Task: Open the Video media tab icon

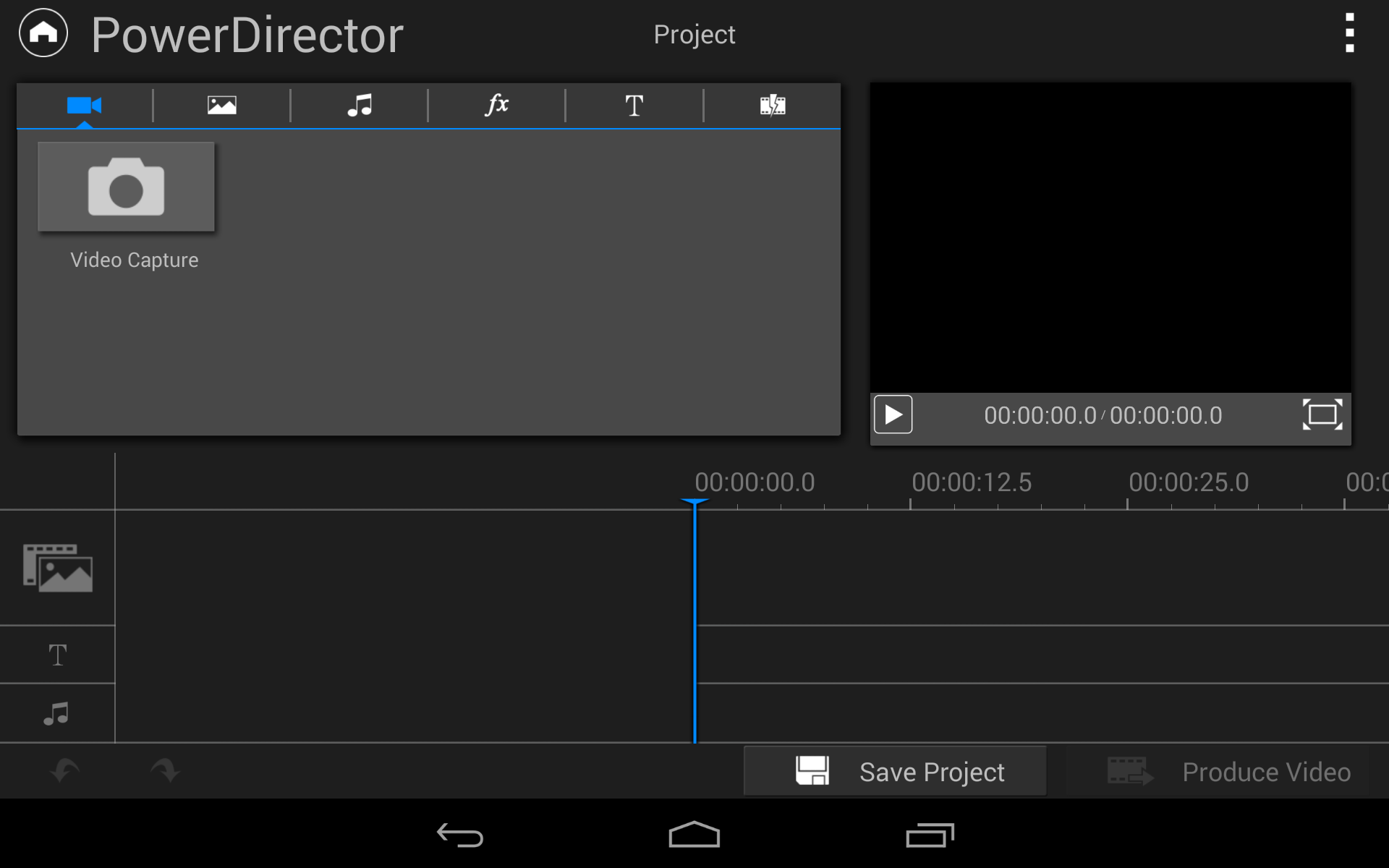Action: point(84,106)
